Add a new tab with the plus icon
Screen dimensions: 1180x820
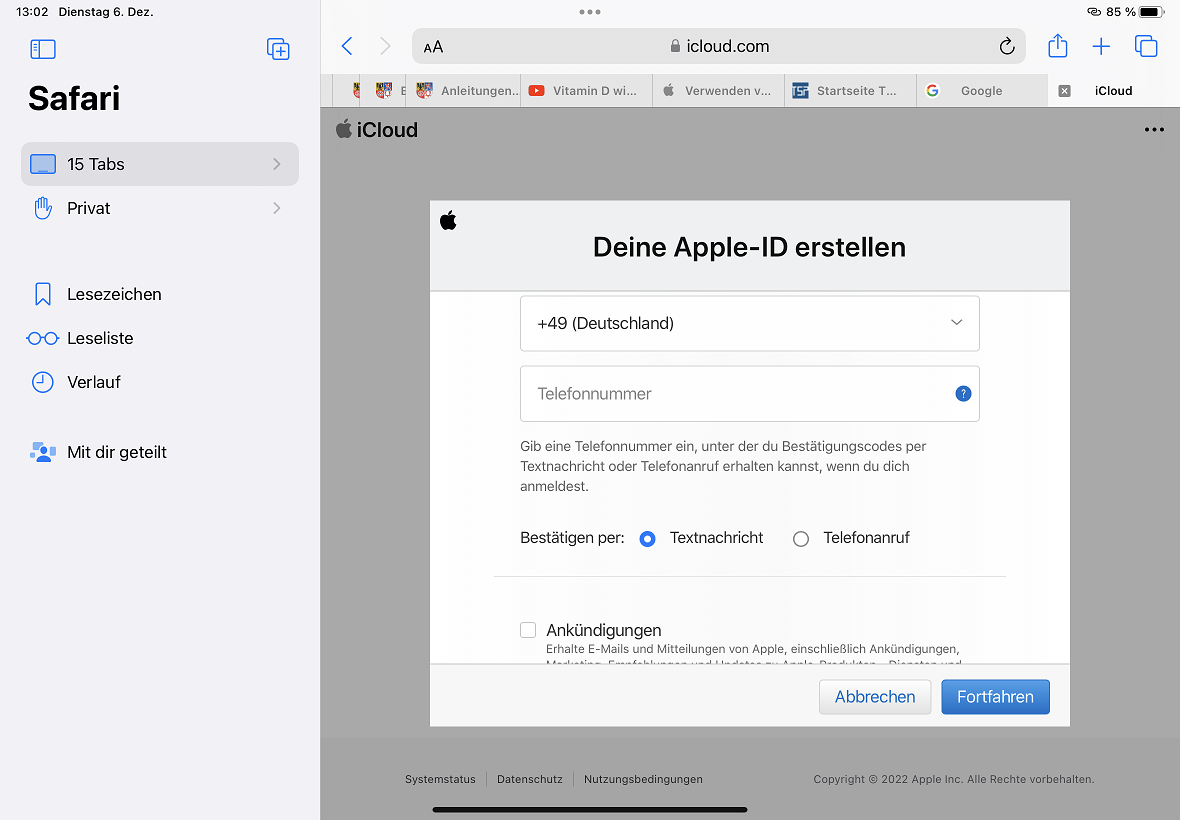(1101, 47)
